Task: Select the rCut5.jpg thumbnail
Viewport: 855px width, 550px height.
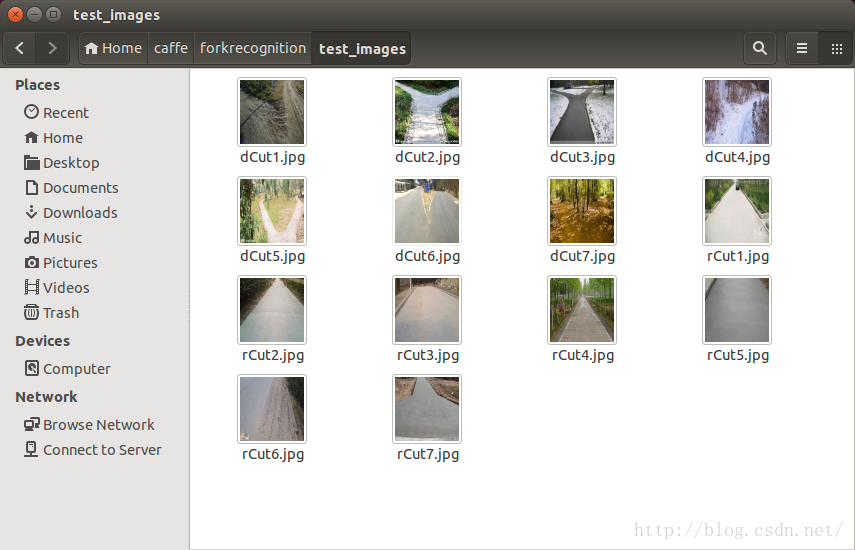Action: pos(737,310)
